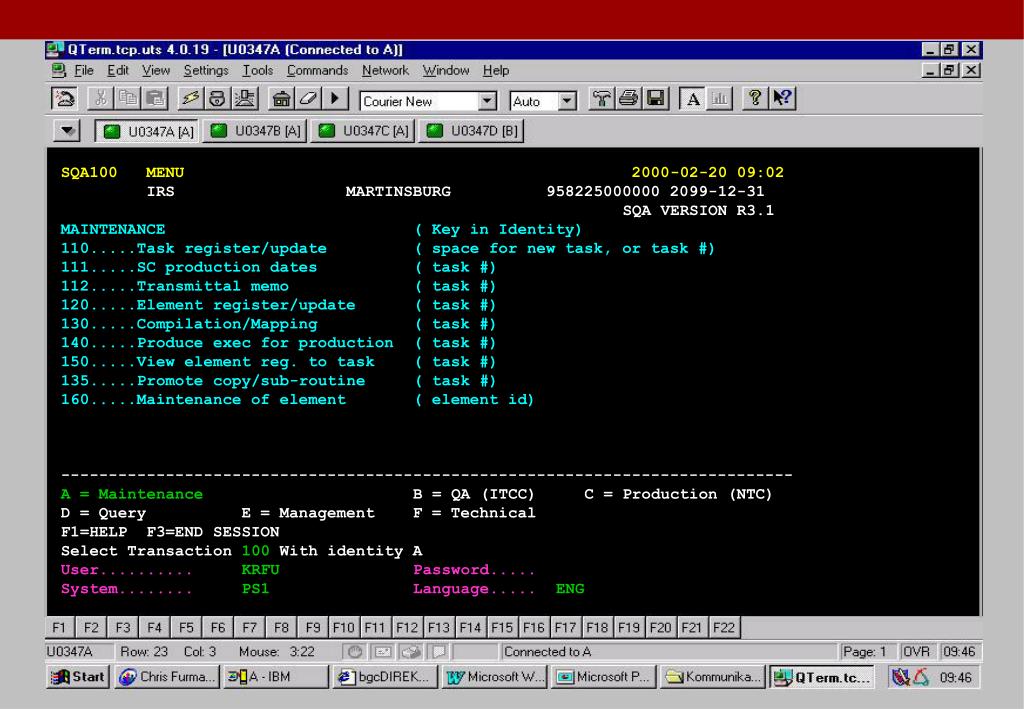Image resolution: width=1024 pixels, height=709 pixels.
Task: Click the lightning bolt toolbar icon
Action: [190, 99]
